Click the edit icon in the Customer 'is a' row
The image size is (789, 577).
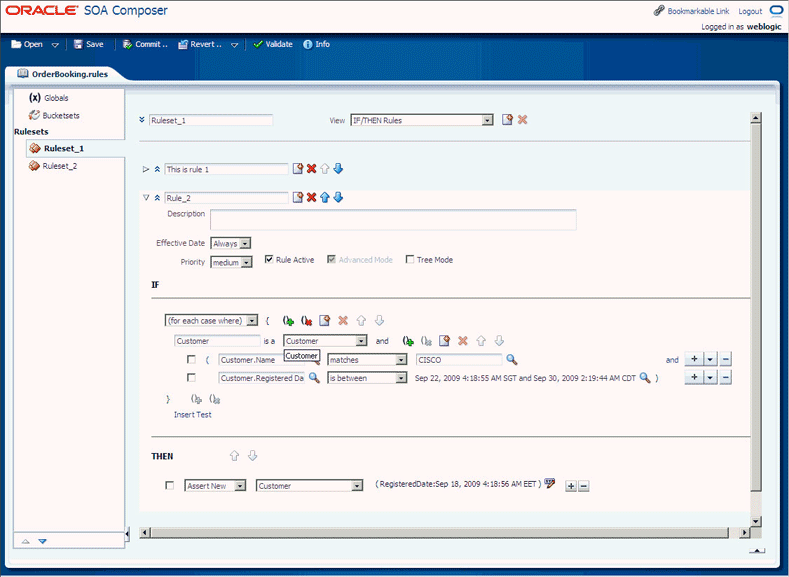(x=444, y=341)
